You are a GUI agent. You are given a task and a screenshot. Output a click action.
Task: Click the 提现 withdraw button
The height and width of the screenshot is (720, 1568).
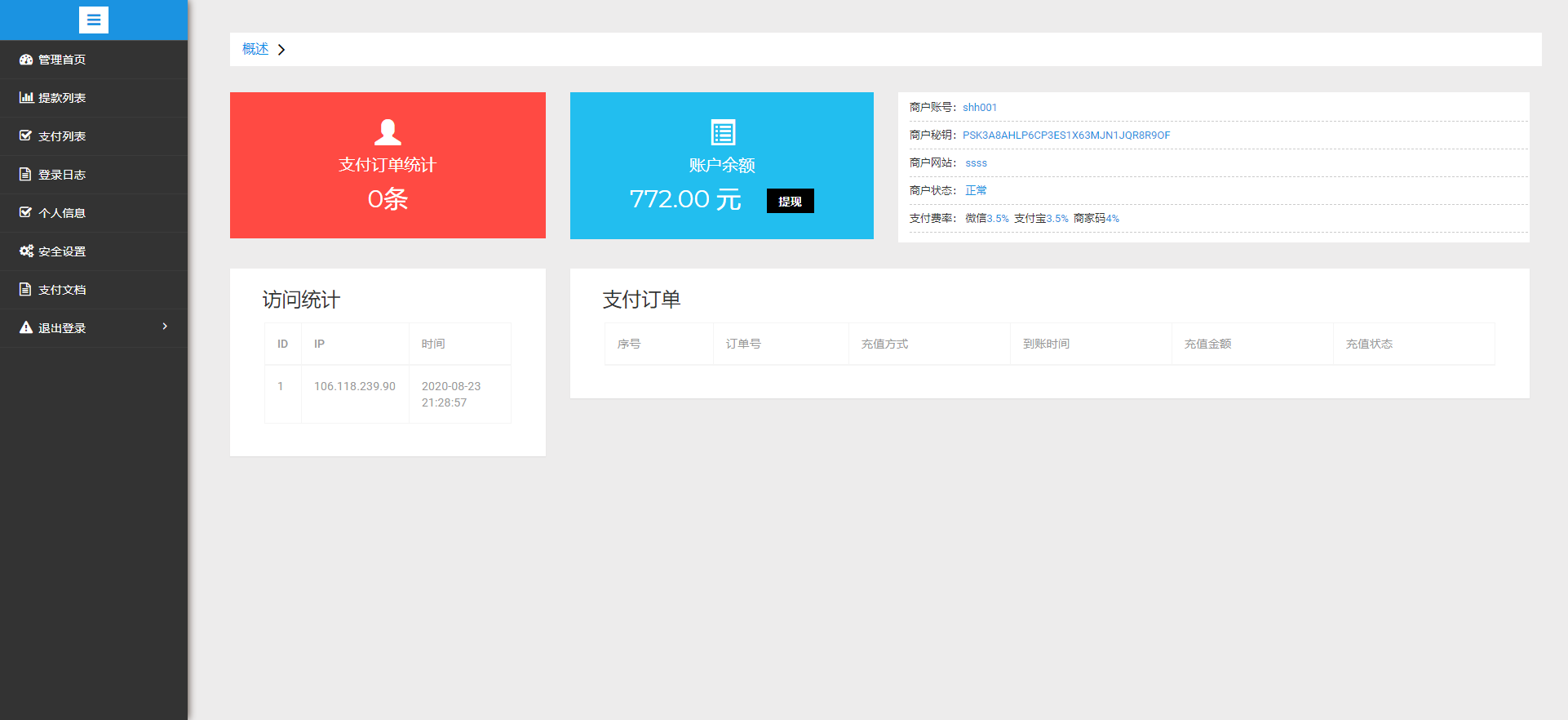pyautogui.click(x=790, y=201)
